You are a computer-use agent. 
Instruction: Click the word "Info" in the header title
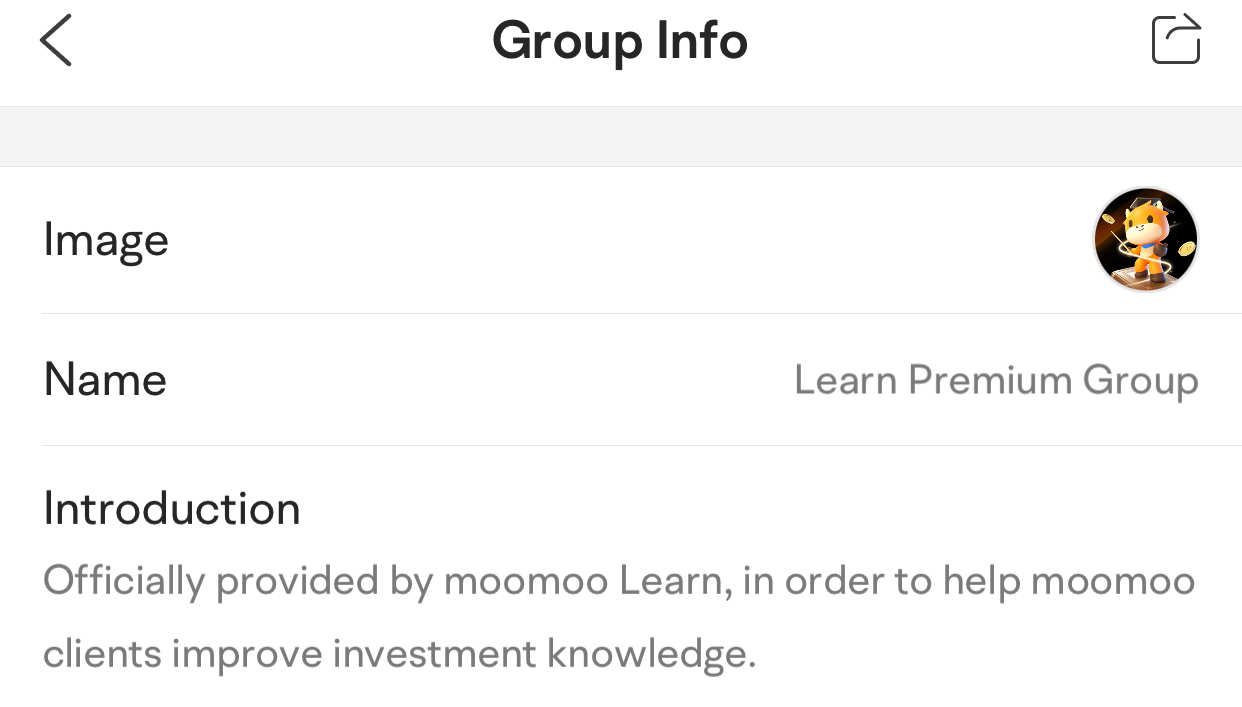point(702,42)
